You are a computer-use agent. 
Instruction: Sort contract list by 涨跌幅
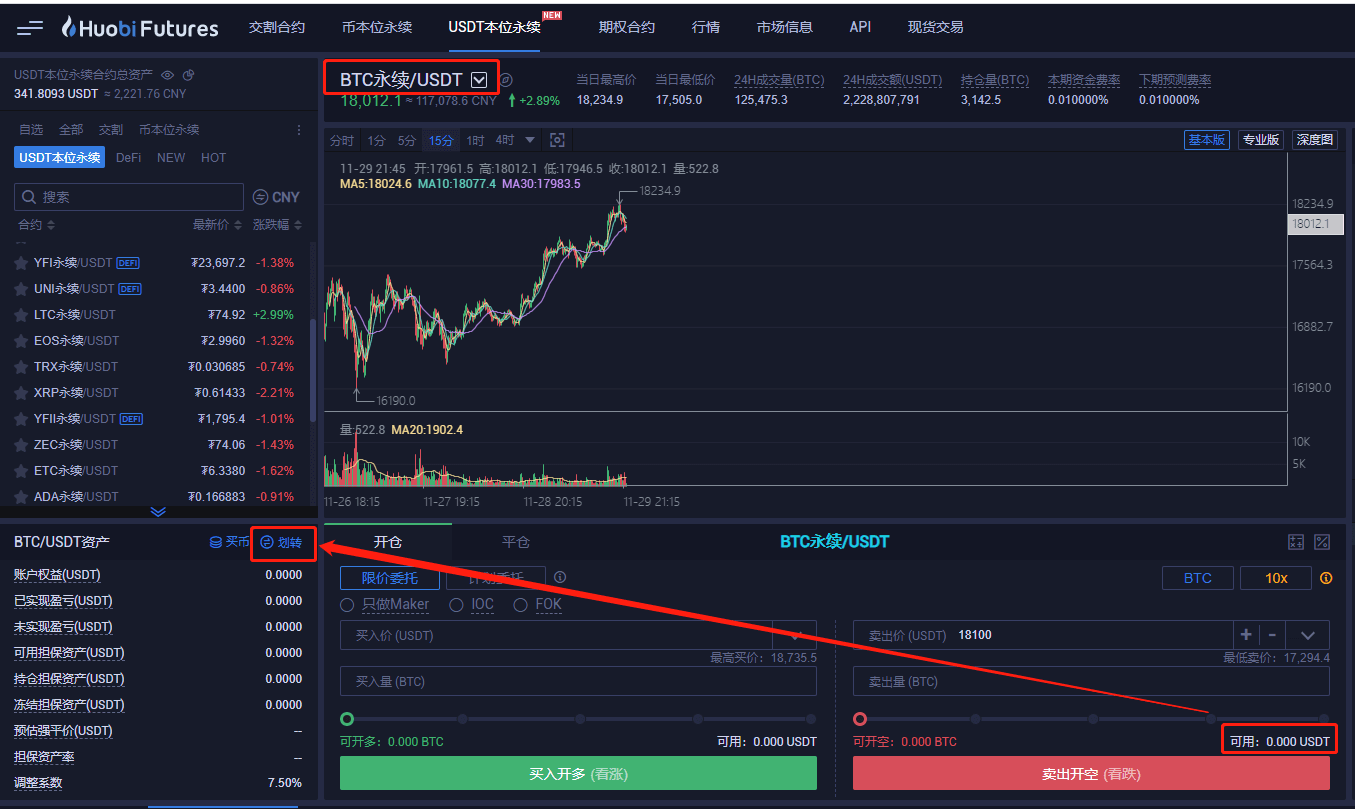(277, 225)
